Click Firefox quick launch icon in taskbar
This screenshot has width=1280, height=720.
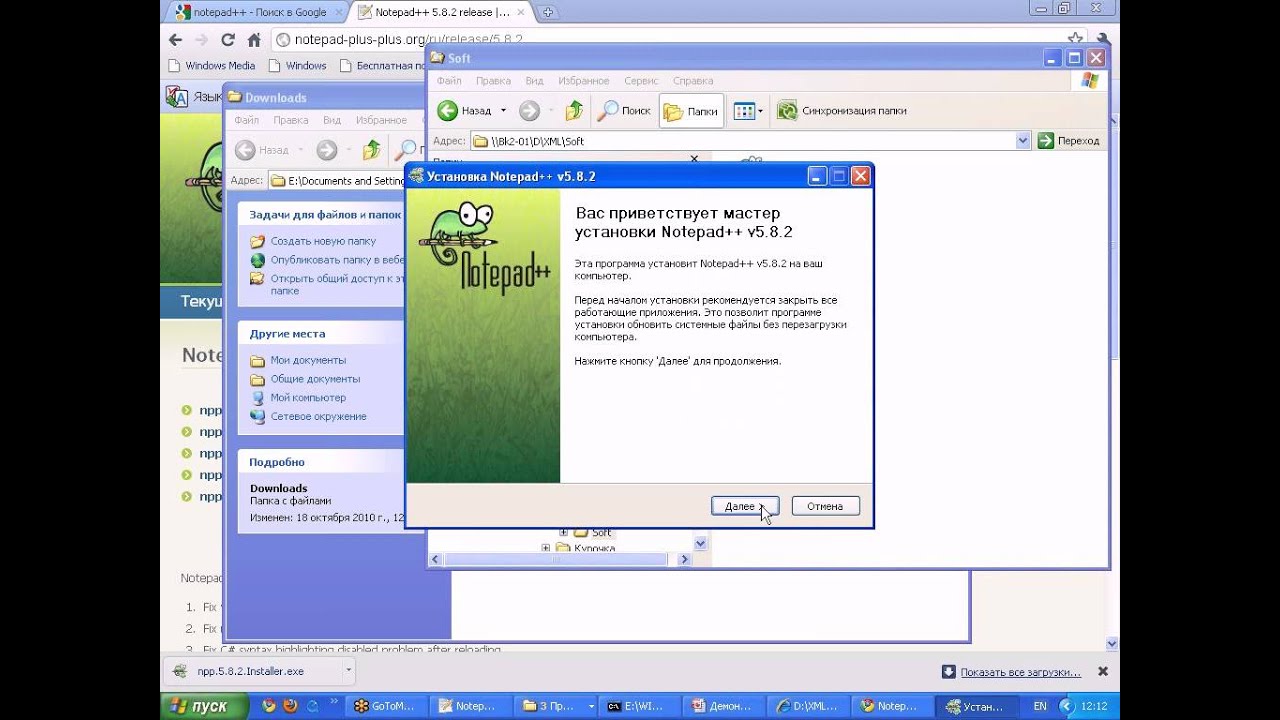290,706
